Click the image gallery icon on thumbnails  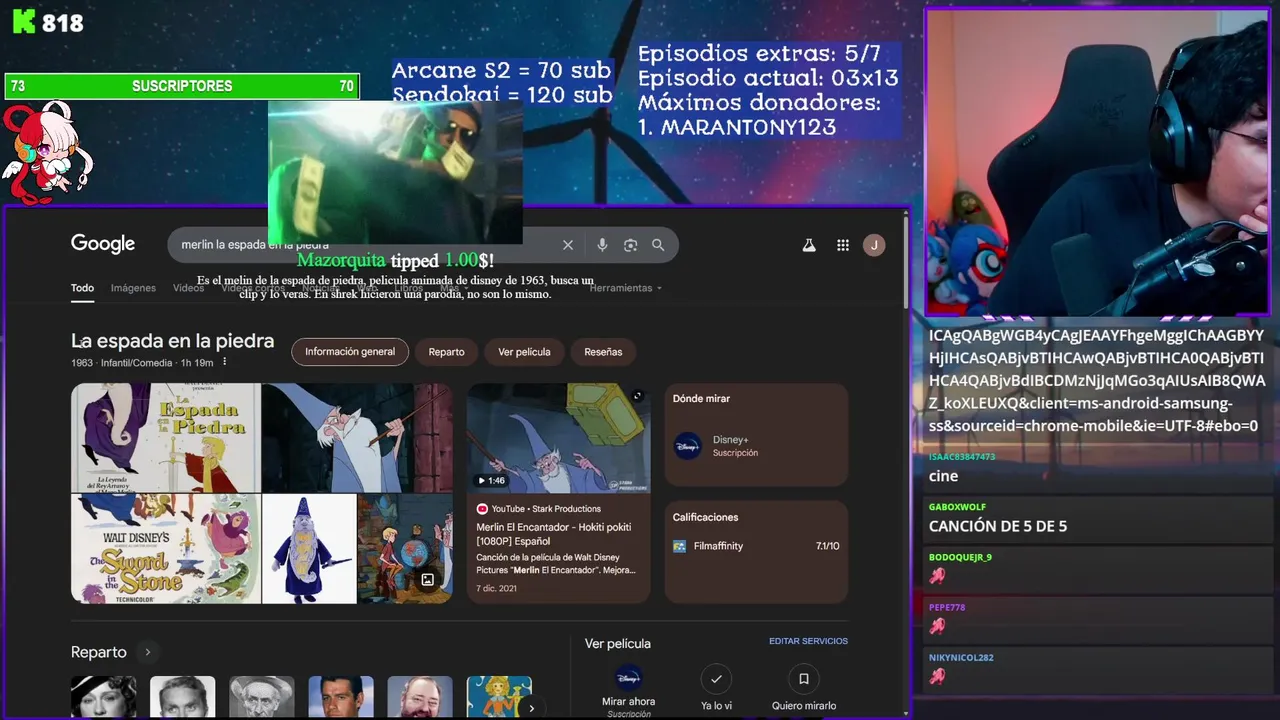tap(428, 580)
